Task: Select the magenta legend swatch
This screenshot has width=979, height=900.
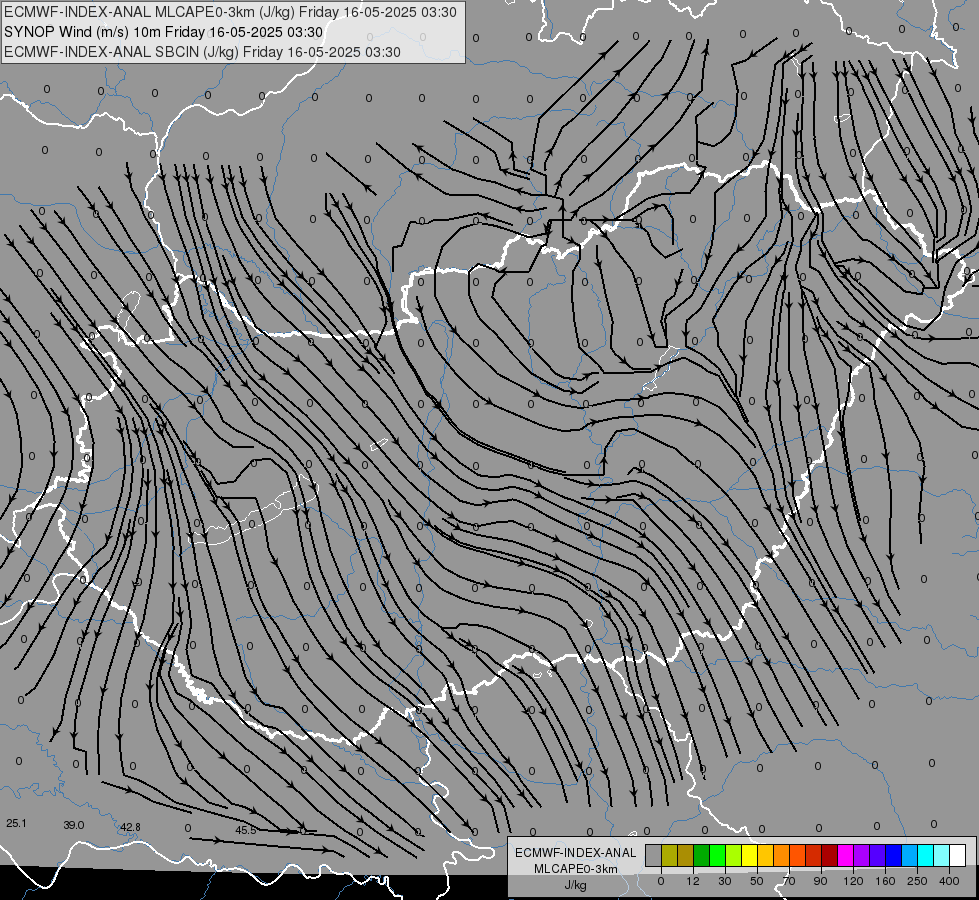Action: point(846,855)
